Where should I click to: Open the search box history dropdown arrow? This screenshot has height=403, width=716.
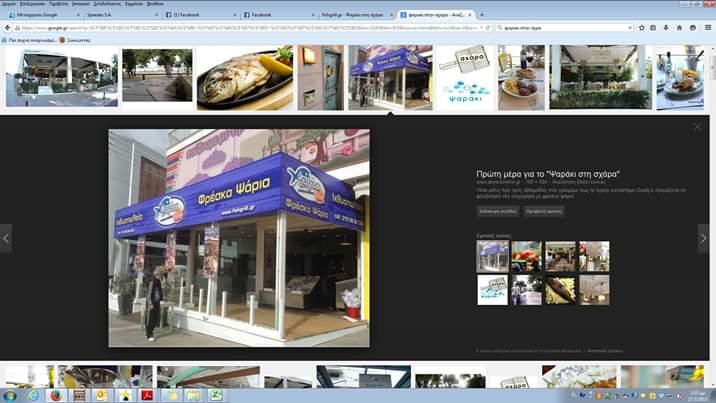coord(630,28)
